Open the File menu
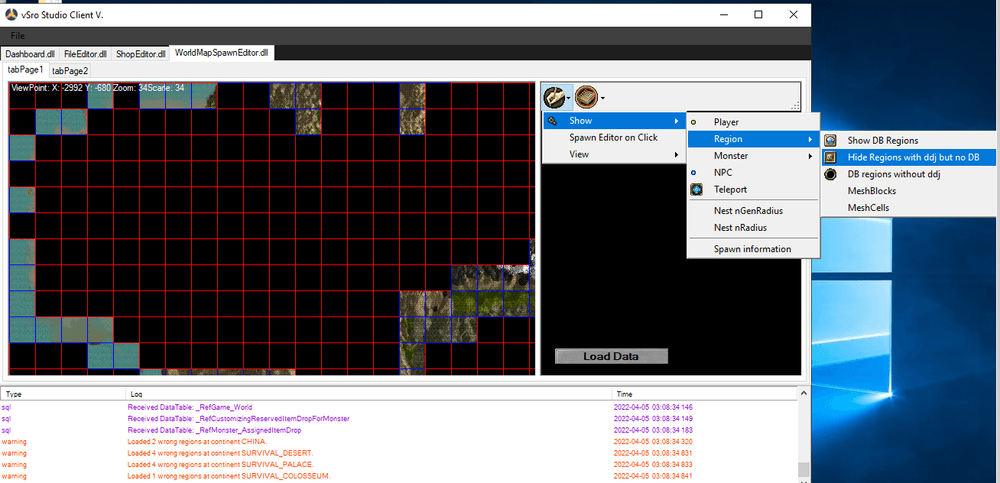This screenshot has width=1000, height=483. 18,36
